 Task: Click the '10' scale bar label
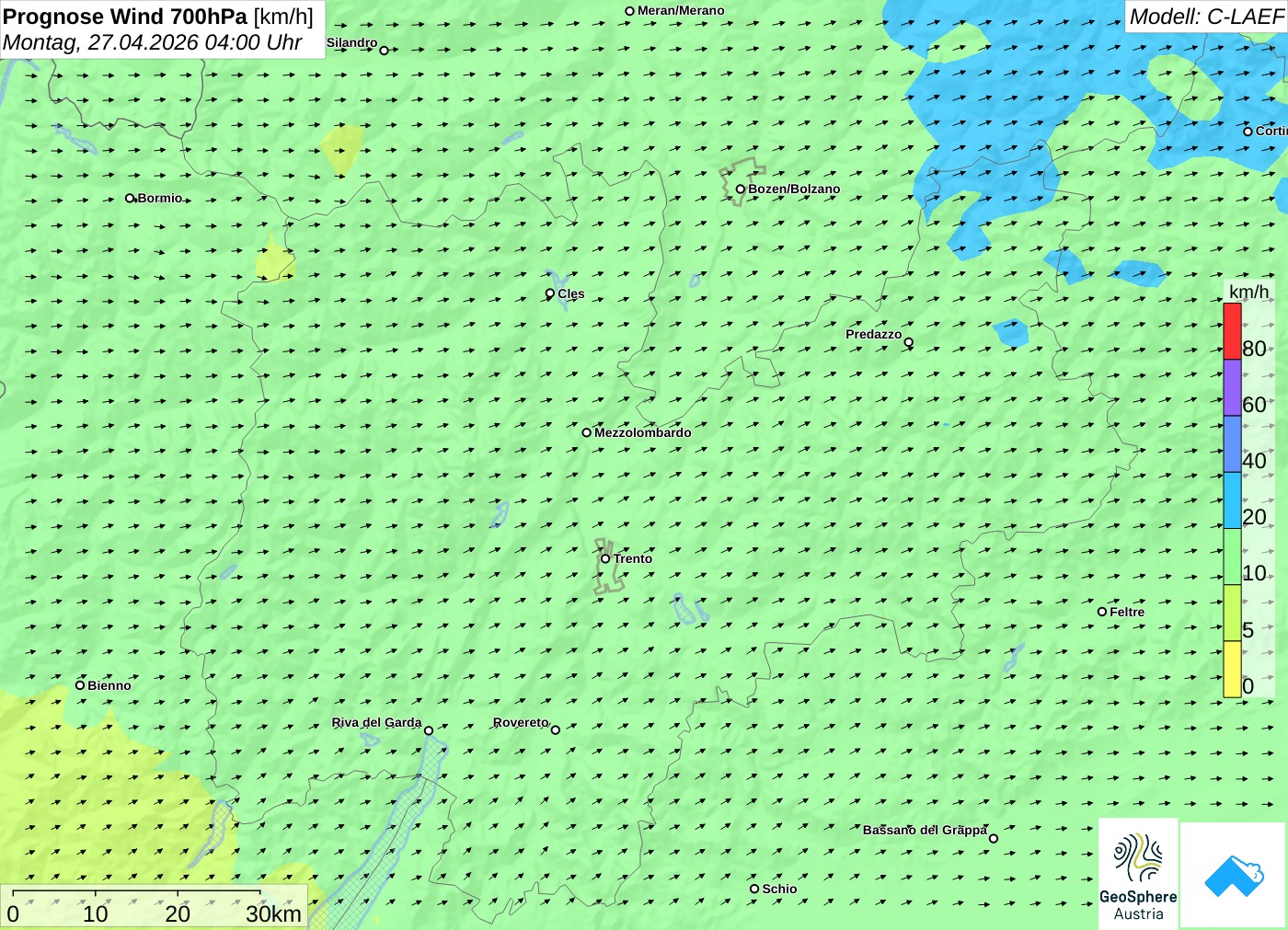pyautogui.click(x=96, y=914)
